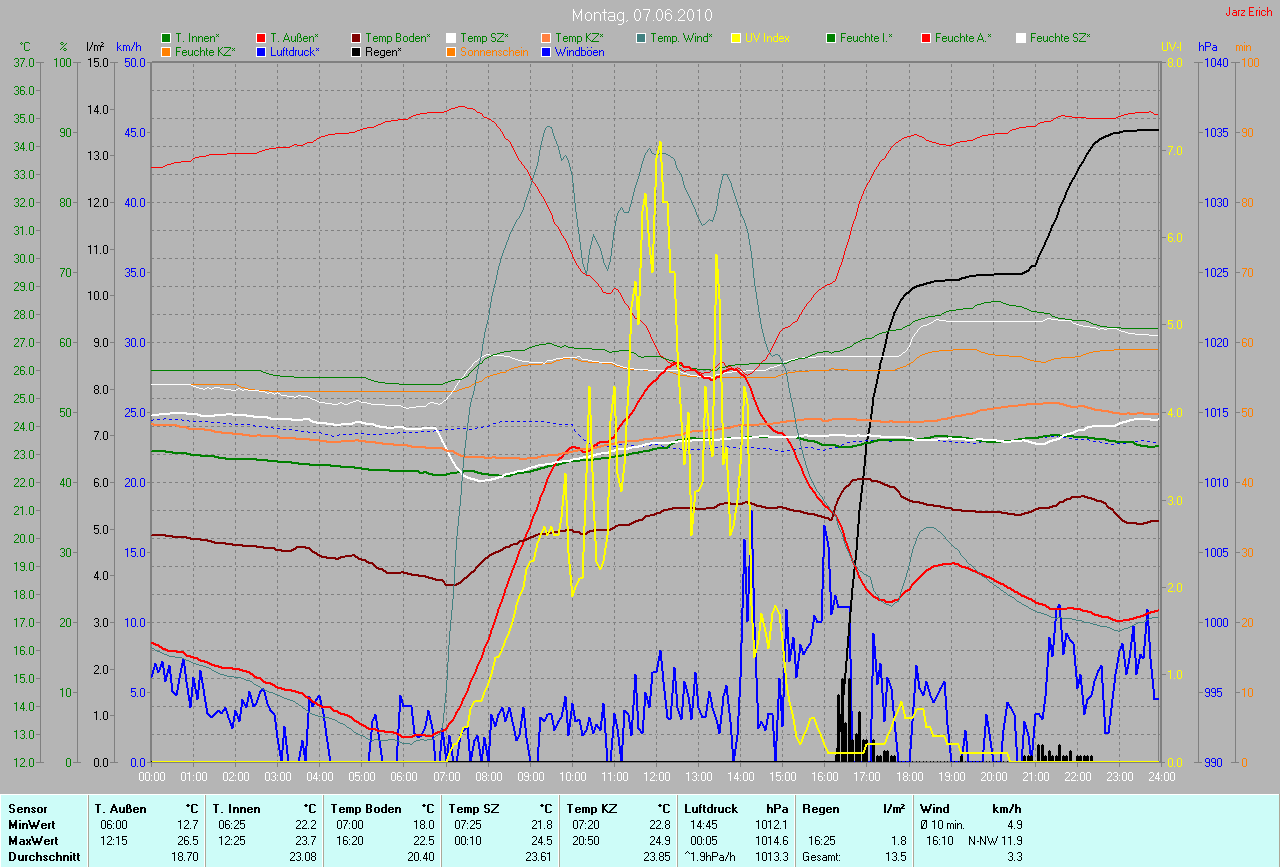Select the Windböen legend label

(x=579, y=51)
